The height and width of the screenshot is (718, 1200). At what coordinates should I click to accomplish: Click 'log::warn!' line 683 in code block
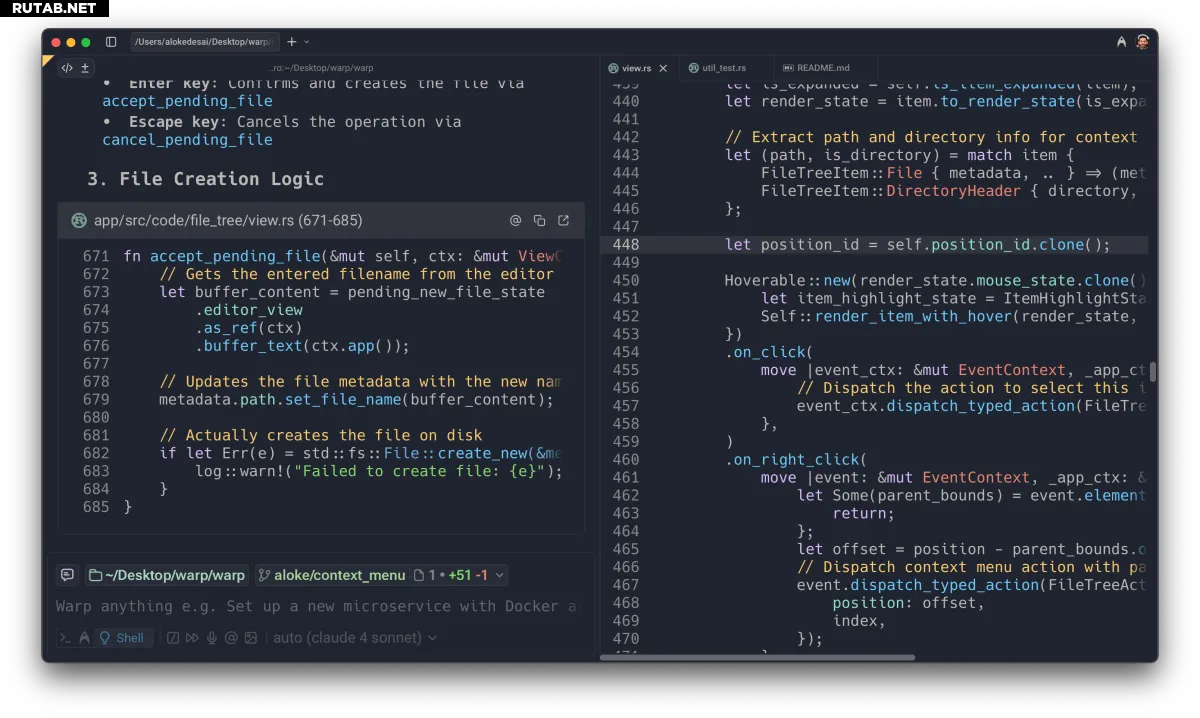coord(378,472)
